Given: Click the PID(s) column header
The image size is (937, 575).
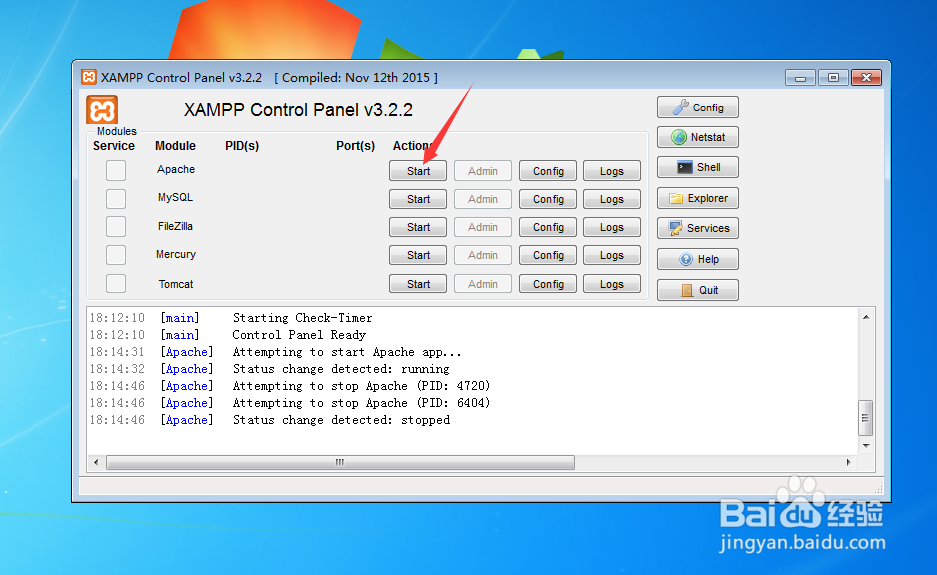Looking at the screenshot, I should [242, 146].
